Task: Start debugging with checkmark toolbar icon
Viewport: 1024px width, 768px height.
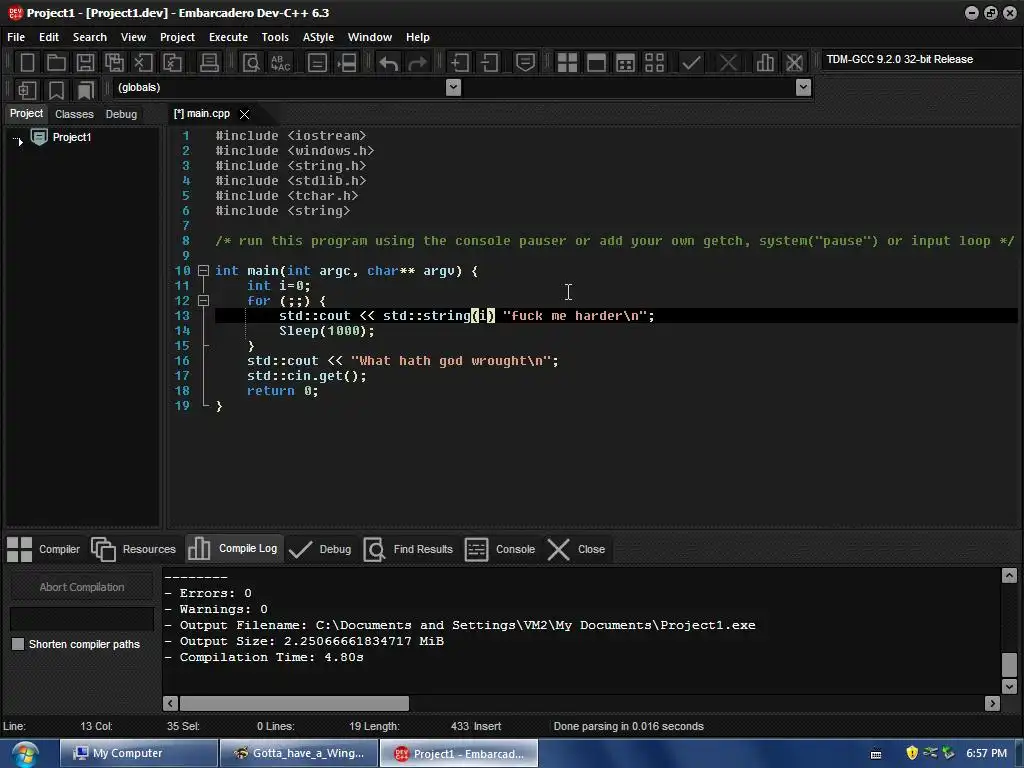Action: coord(691,63)
